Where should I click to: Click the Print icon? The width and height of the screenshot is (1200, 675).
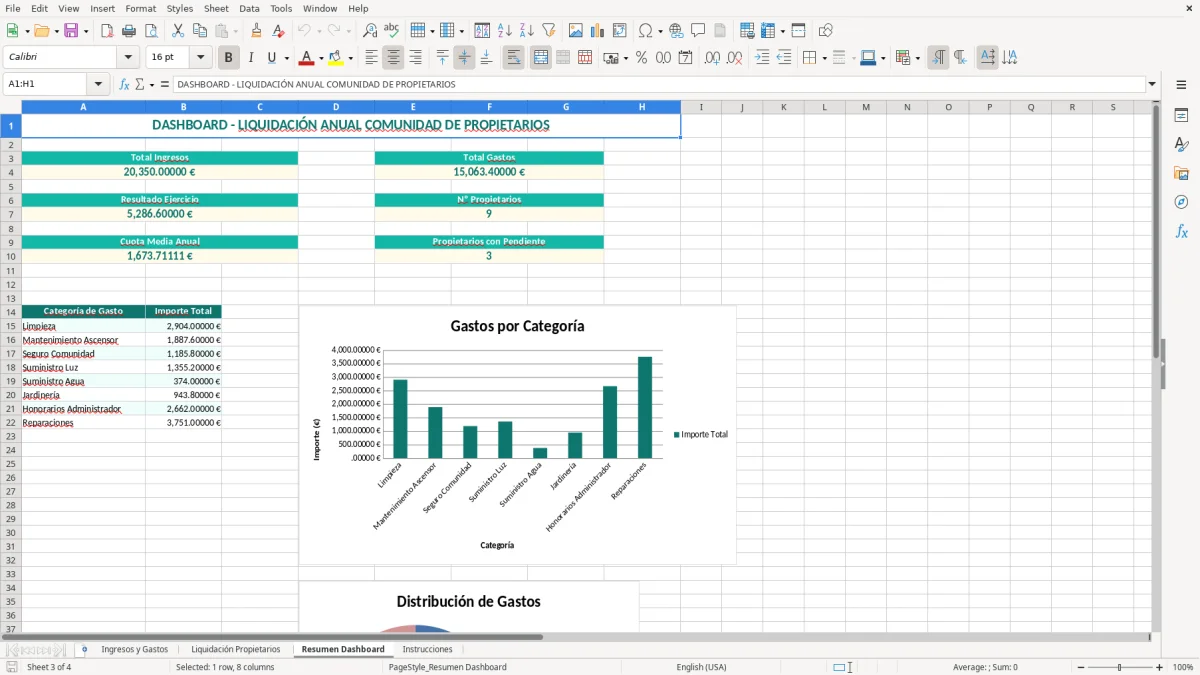point(129,31)
